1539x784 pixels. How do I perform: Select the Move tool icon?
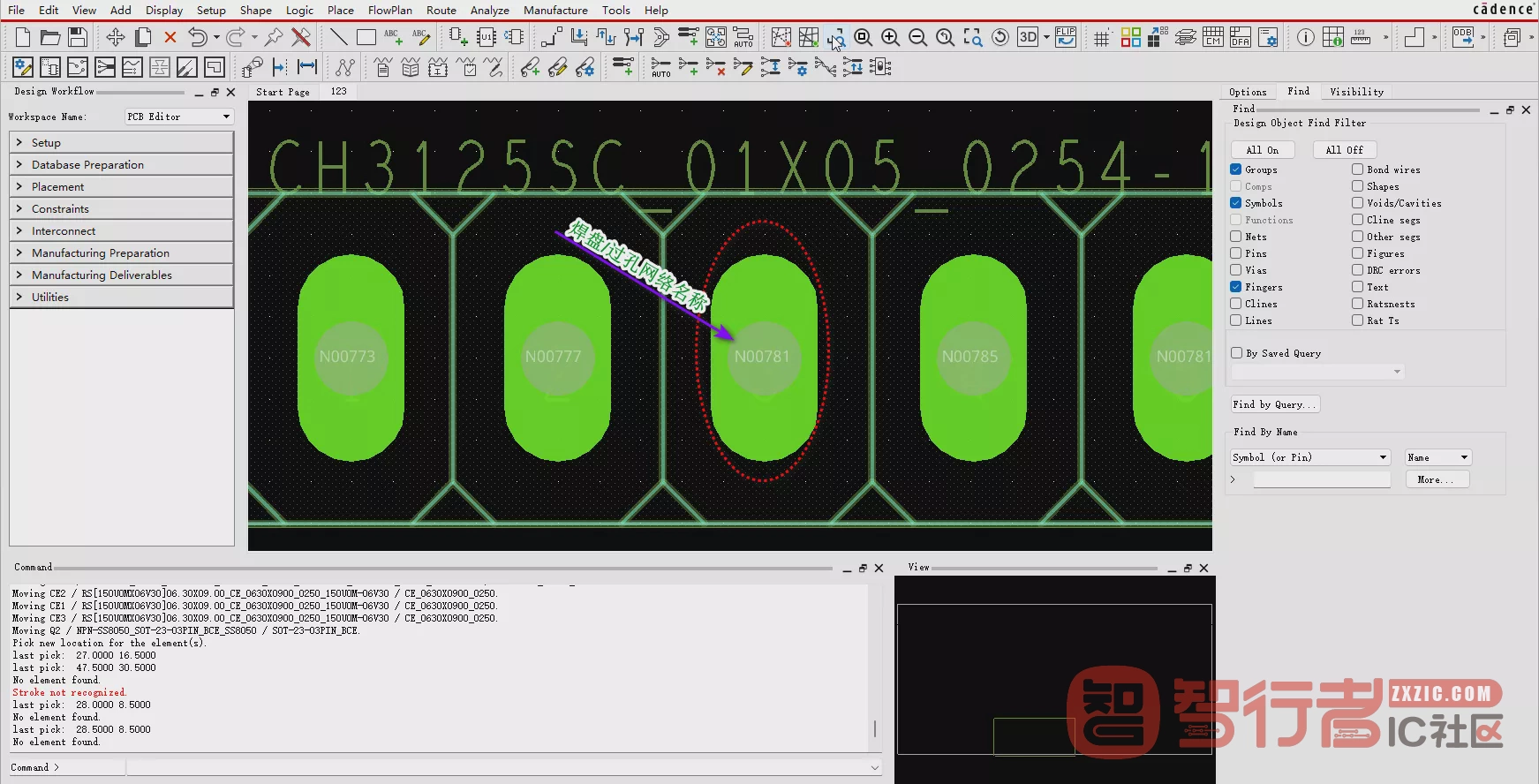115,37
